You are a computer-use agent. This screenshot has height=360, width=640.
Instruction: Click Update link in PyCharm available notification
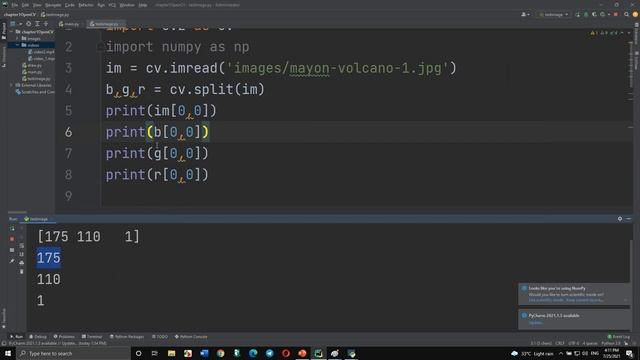point(536,322)
